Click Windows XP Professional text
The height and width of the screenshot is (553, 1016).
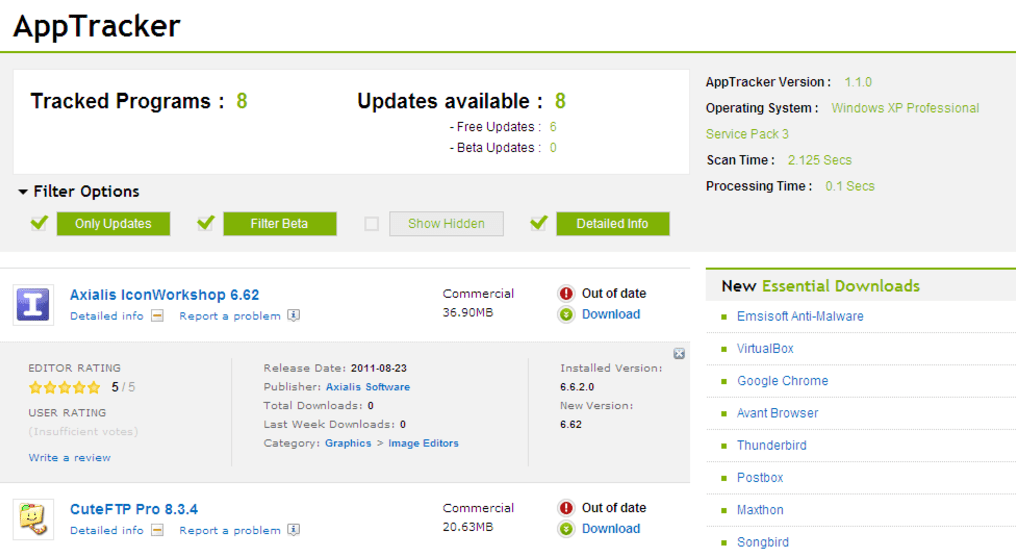pyautogui.click(x=905, y=108)
